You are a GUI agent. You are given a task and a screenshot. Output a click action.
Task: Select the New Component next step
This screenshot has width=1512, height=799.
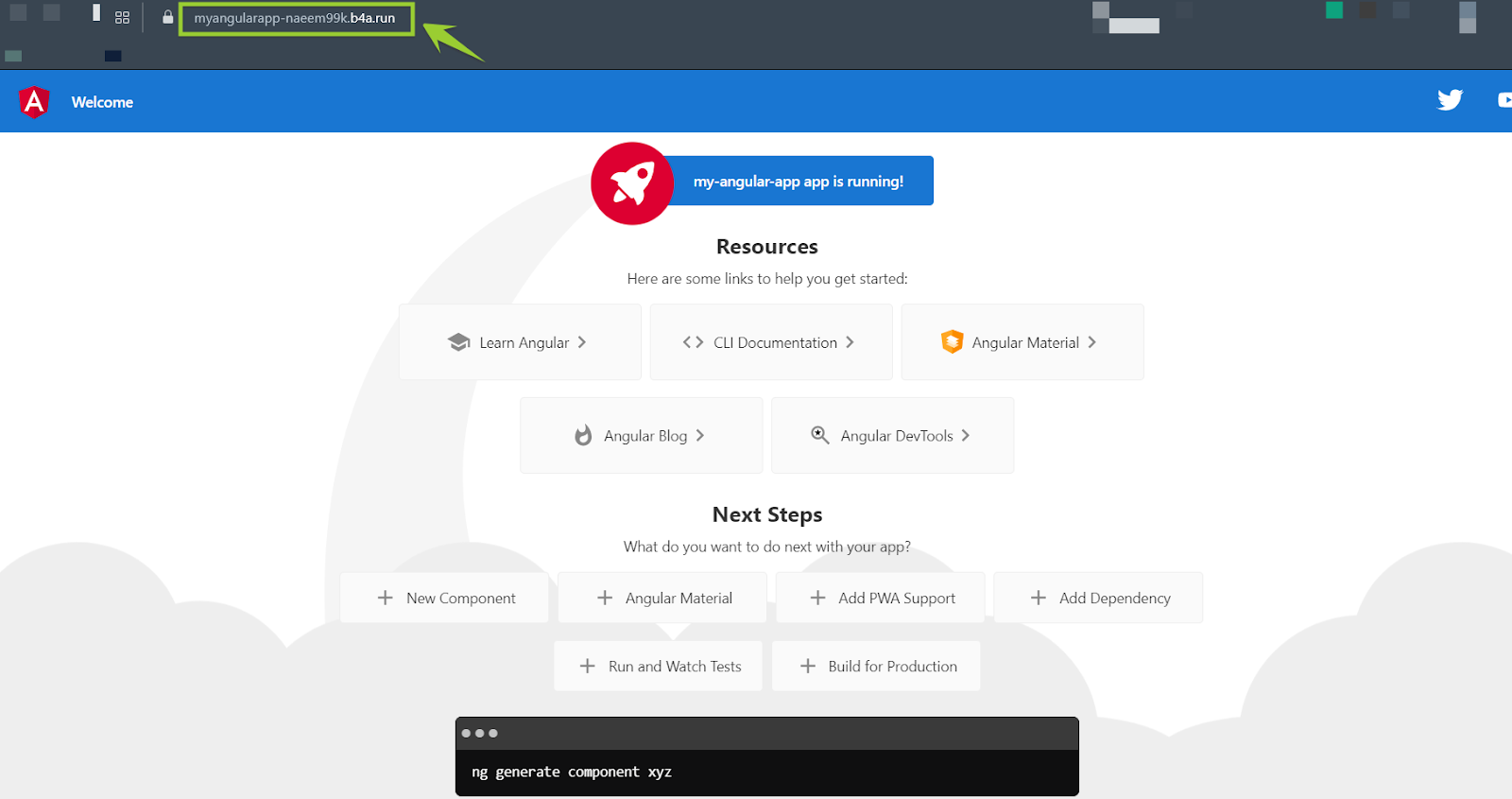coord(444,598)
